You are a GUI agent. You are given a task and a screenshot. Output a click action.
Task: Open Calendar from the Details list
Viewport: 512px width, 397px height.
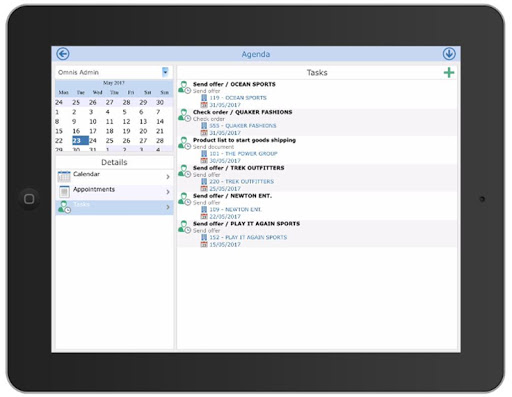tap(114, 177)
